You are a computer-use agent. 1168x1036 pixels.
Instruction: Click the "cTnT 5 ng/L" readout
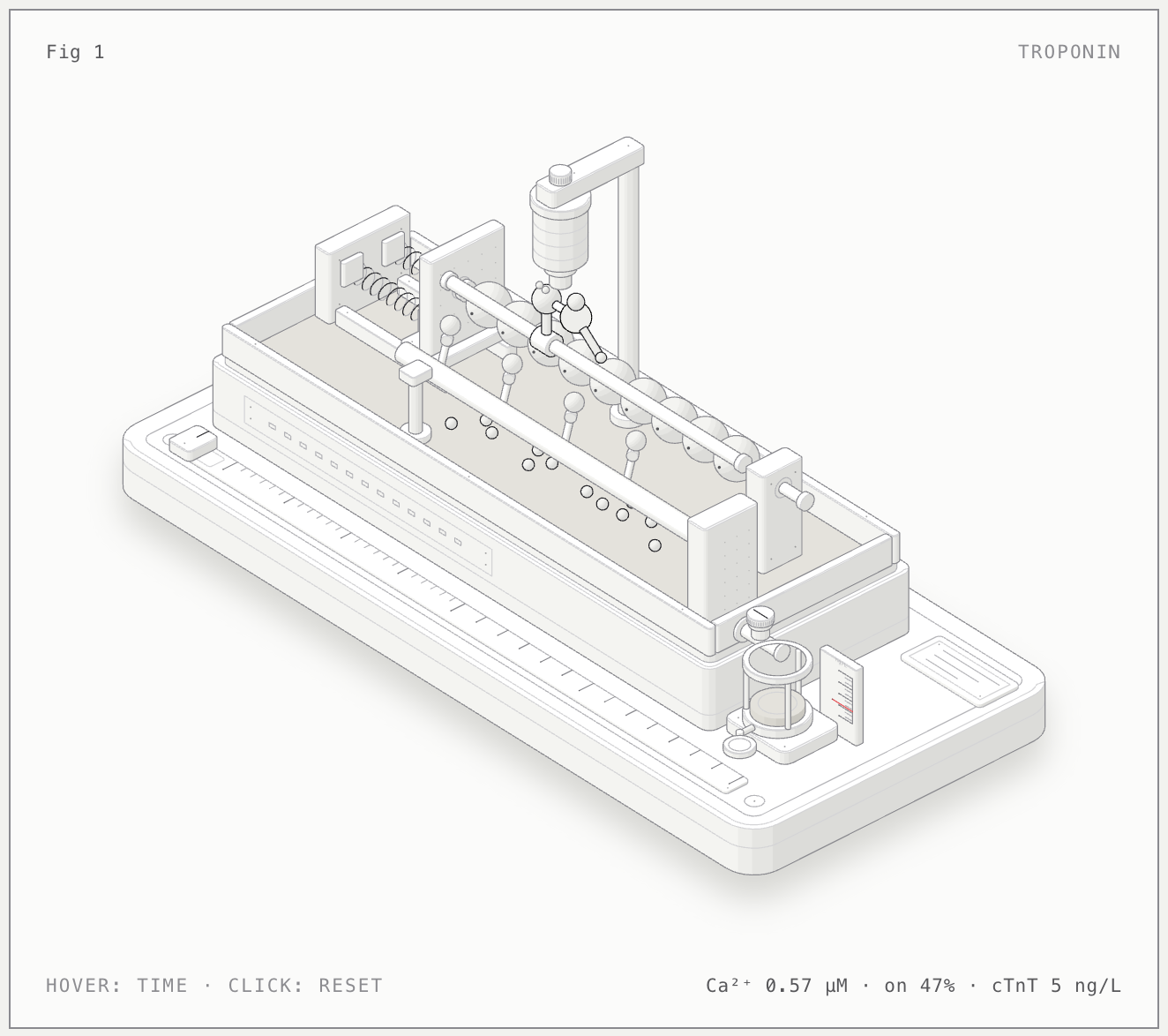tap(1056, 985)
